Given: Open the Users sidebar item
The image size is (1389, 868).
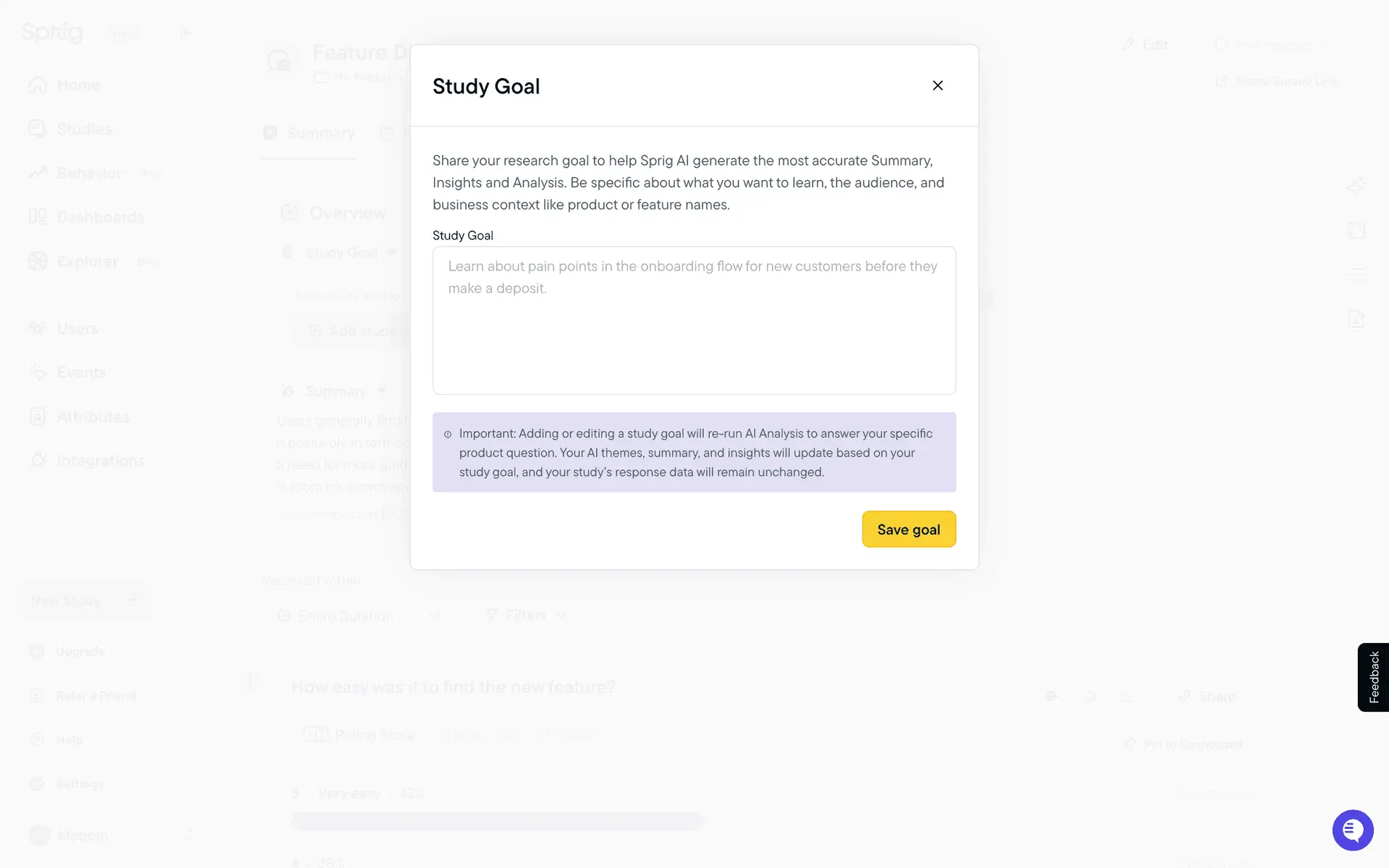Looking at the screenshot, I should click(x=77, y=328).
